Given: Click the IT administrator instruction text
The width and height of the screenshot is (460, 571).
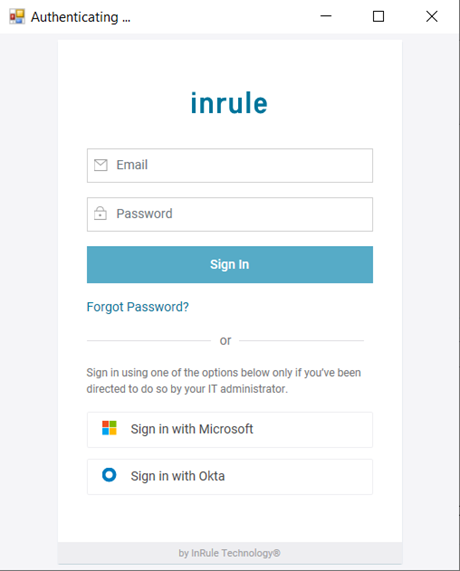Looking at the screenshot, I should (x=224, y=381).
